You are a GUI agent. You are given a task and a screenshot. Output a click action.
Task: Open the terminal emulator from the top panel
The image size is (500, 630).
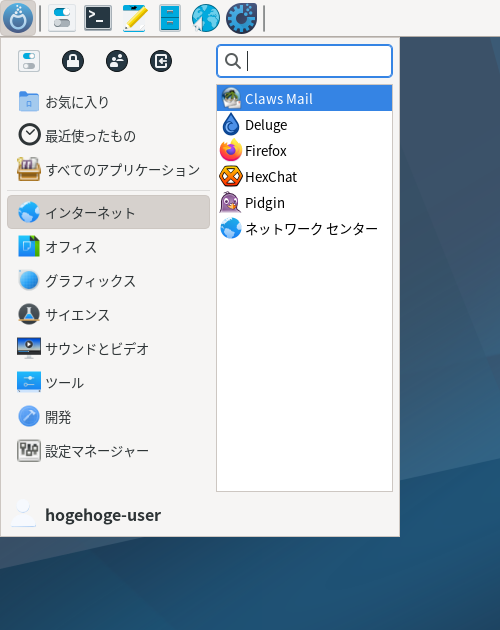point(98,18)
